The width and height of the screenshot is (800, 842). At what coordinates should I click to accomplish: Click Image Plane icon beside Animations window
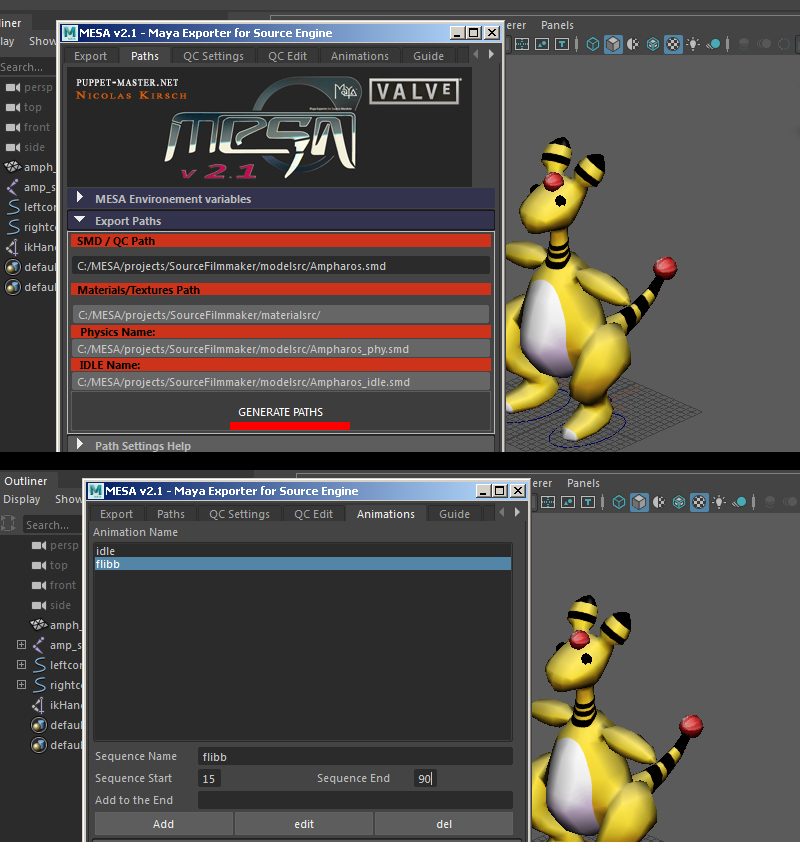point(568,502)
